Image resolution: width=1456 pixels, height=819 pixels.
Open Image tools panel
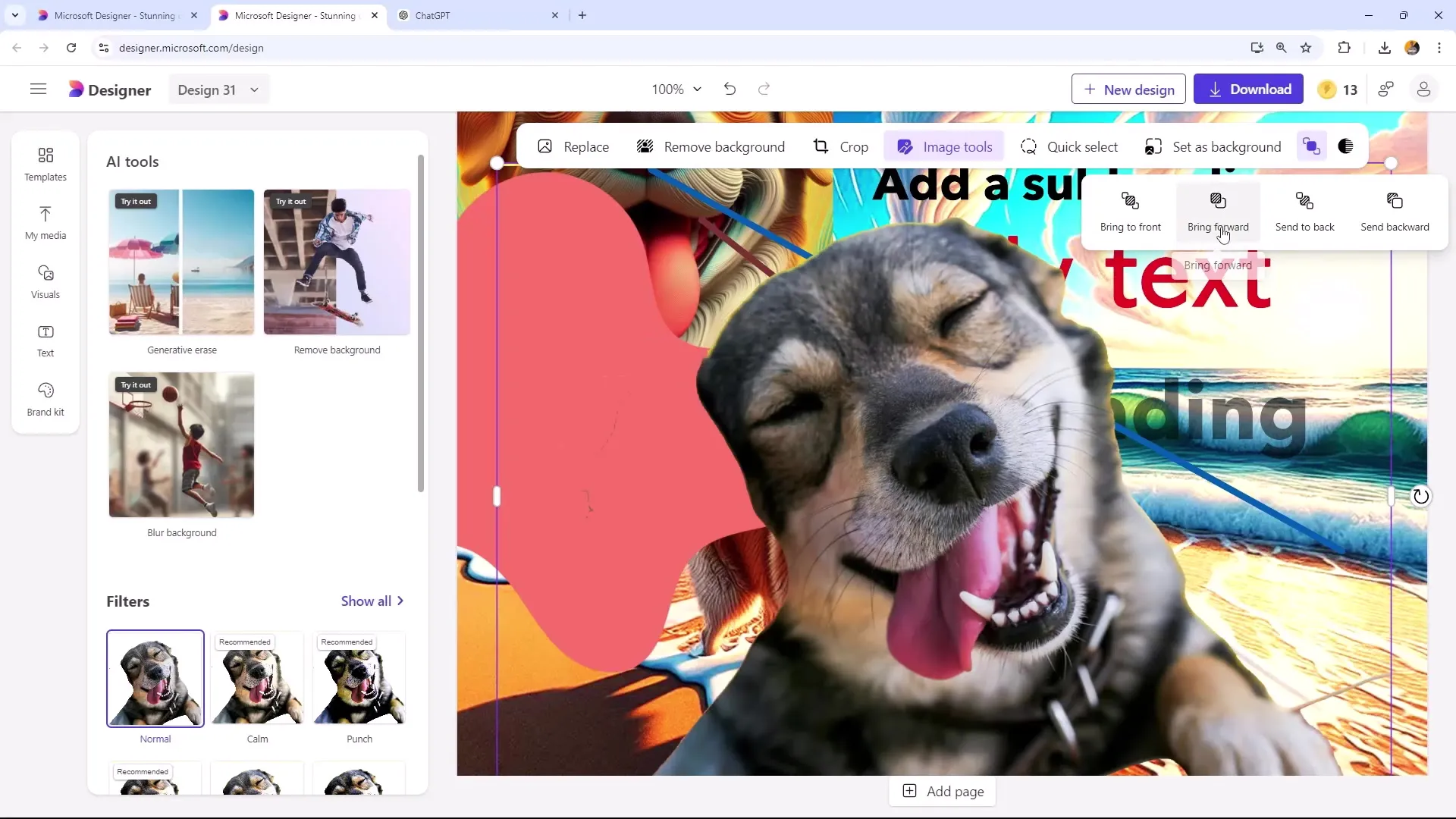tap(944, 147)
